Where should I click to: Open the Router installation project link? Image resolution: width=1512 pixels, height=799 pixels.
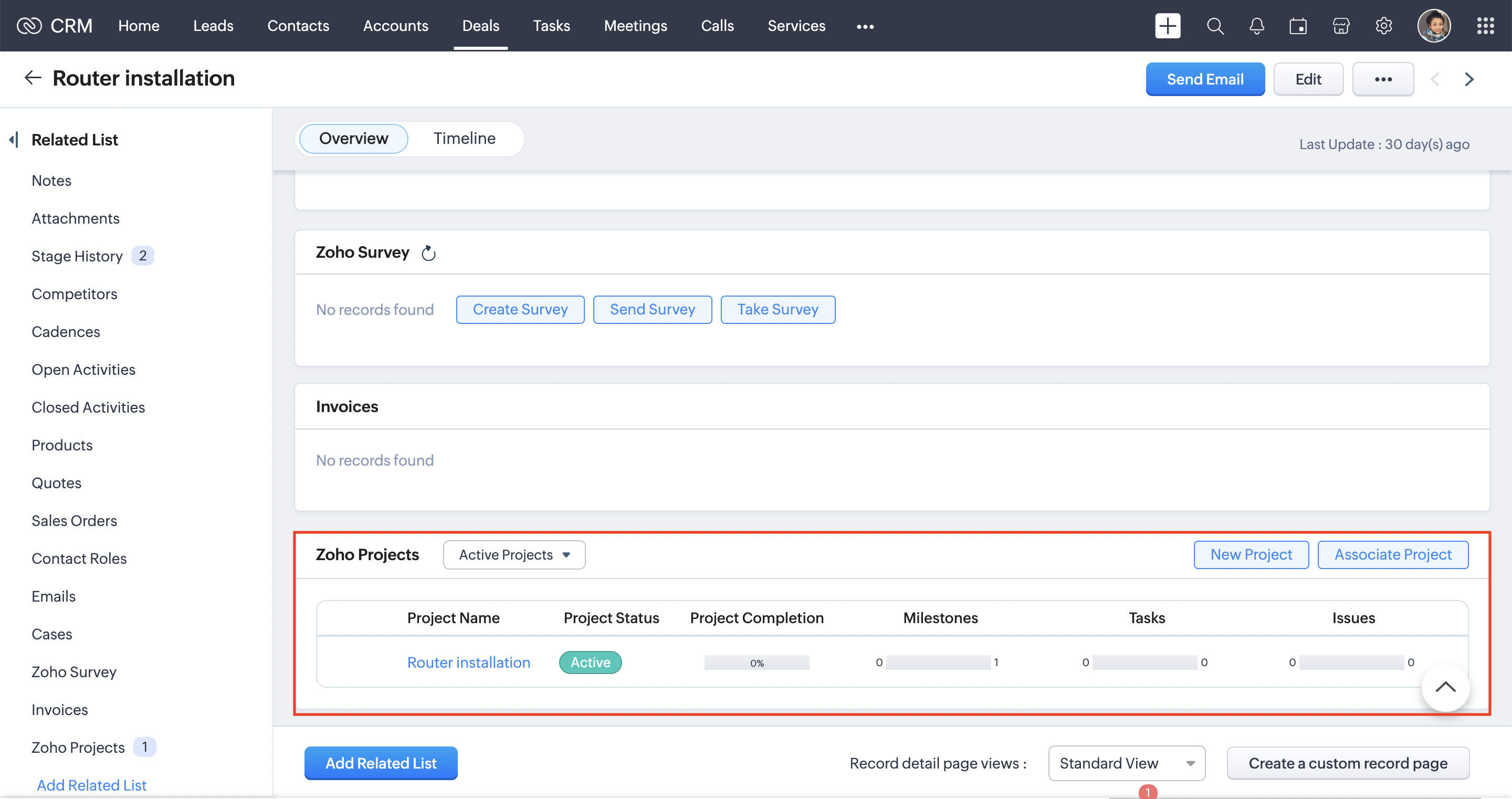468,662
